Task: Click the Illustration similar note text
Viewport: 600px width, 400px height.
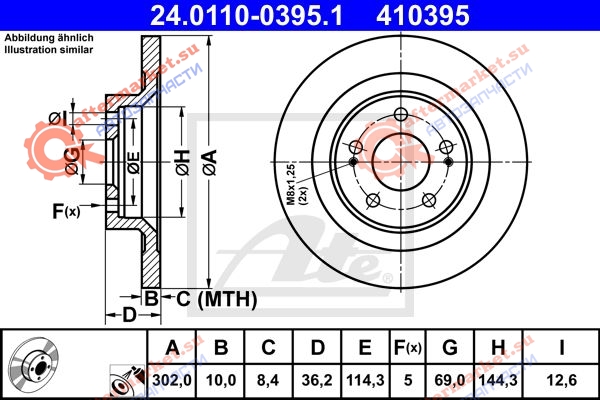Action: (x=49, y=49)
